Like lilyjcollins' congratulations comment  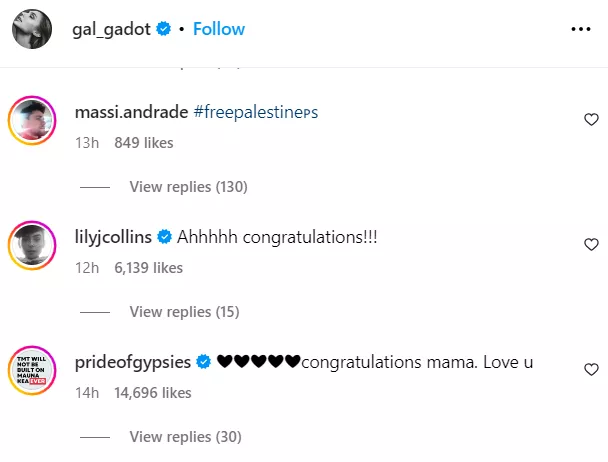[x=590, y=244]
